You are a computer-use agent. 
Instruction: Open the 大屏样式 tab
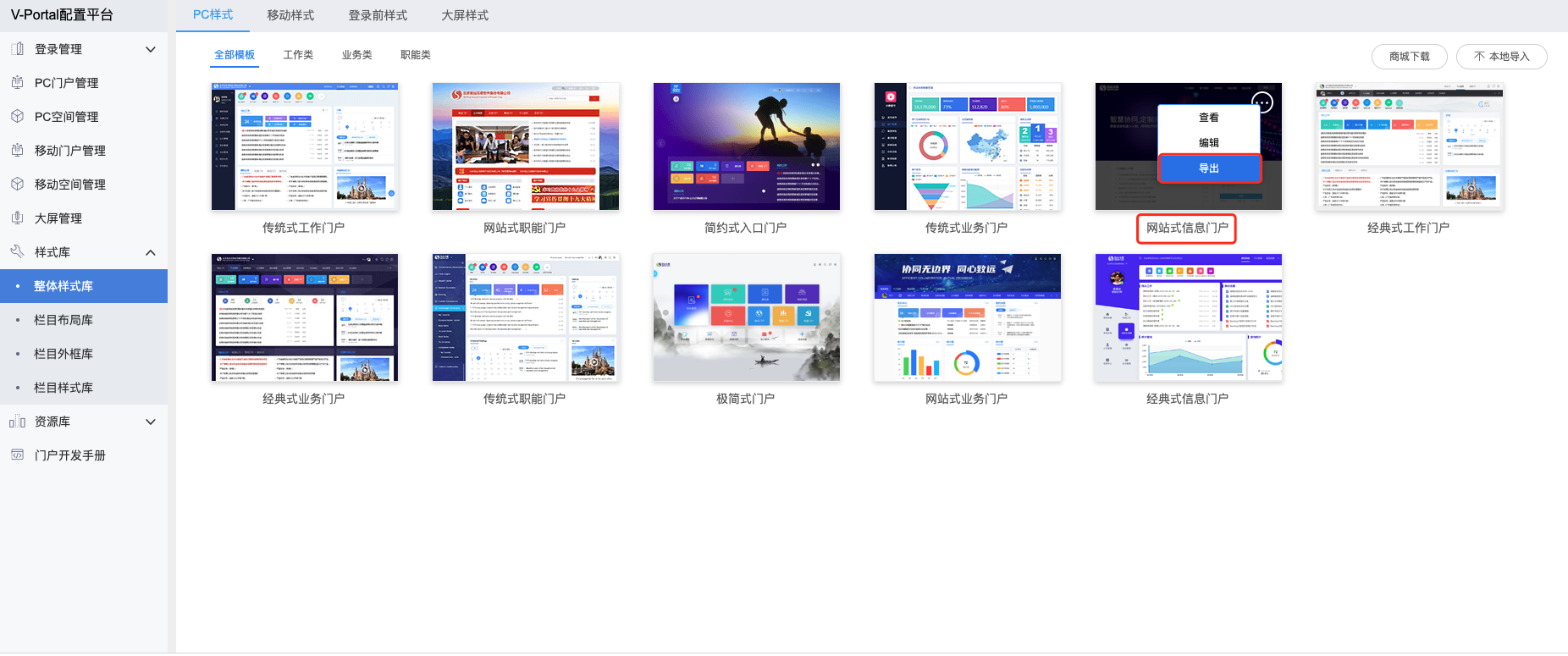tap(465, 15)
